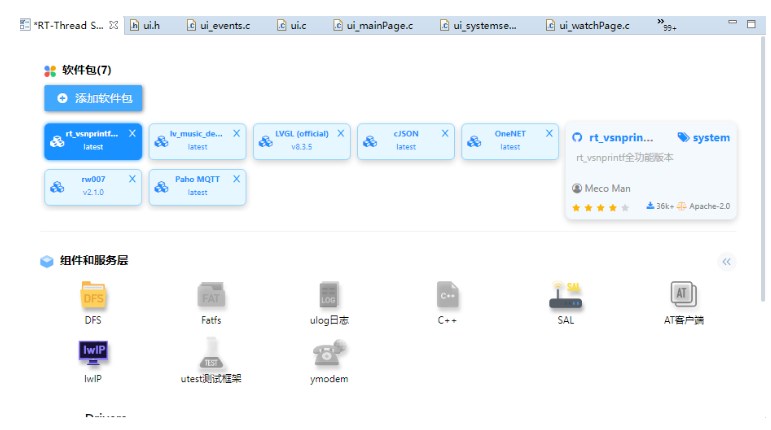Select the Paho MQTT package card
771x430 pixels.
(197, 187)
